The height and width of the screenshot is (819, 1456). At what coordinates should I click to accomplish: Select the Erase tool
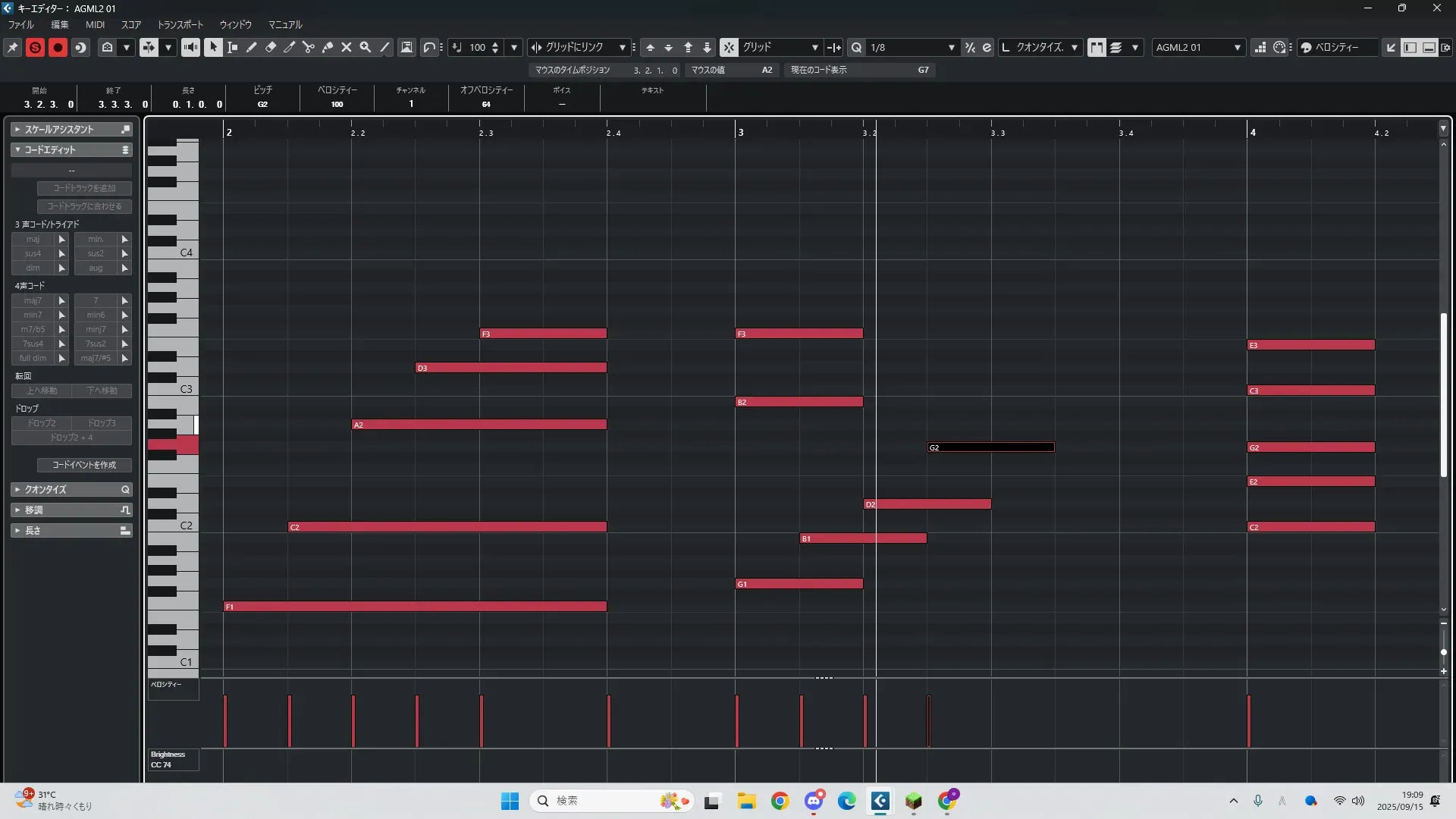tap(271, 47)
